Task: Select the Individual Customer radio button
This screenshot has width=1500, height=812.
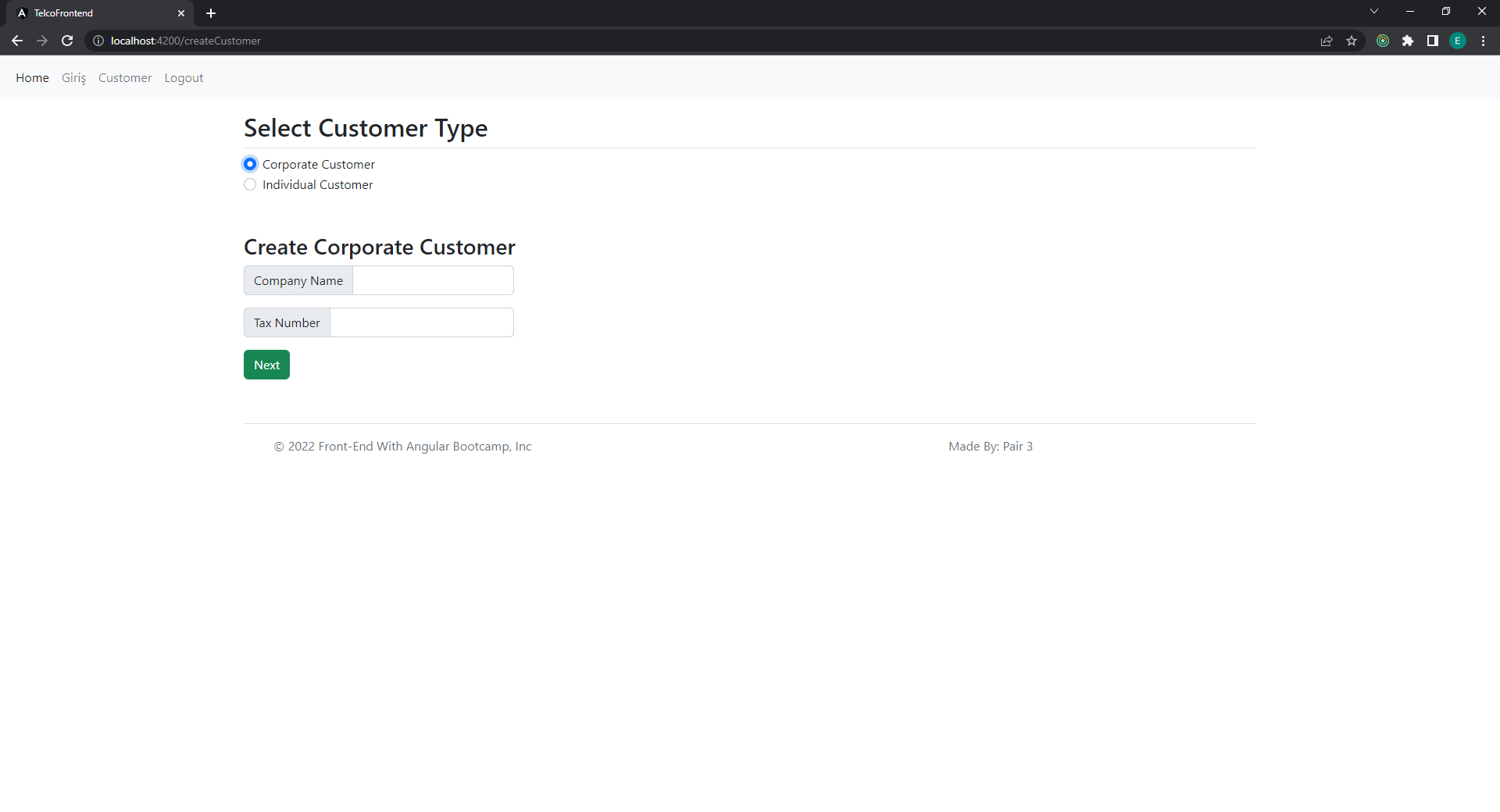Action: (x=250, y=184)
